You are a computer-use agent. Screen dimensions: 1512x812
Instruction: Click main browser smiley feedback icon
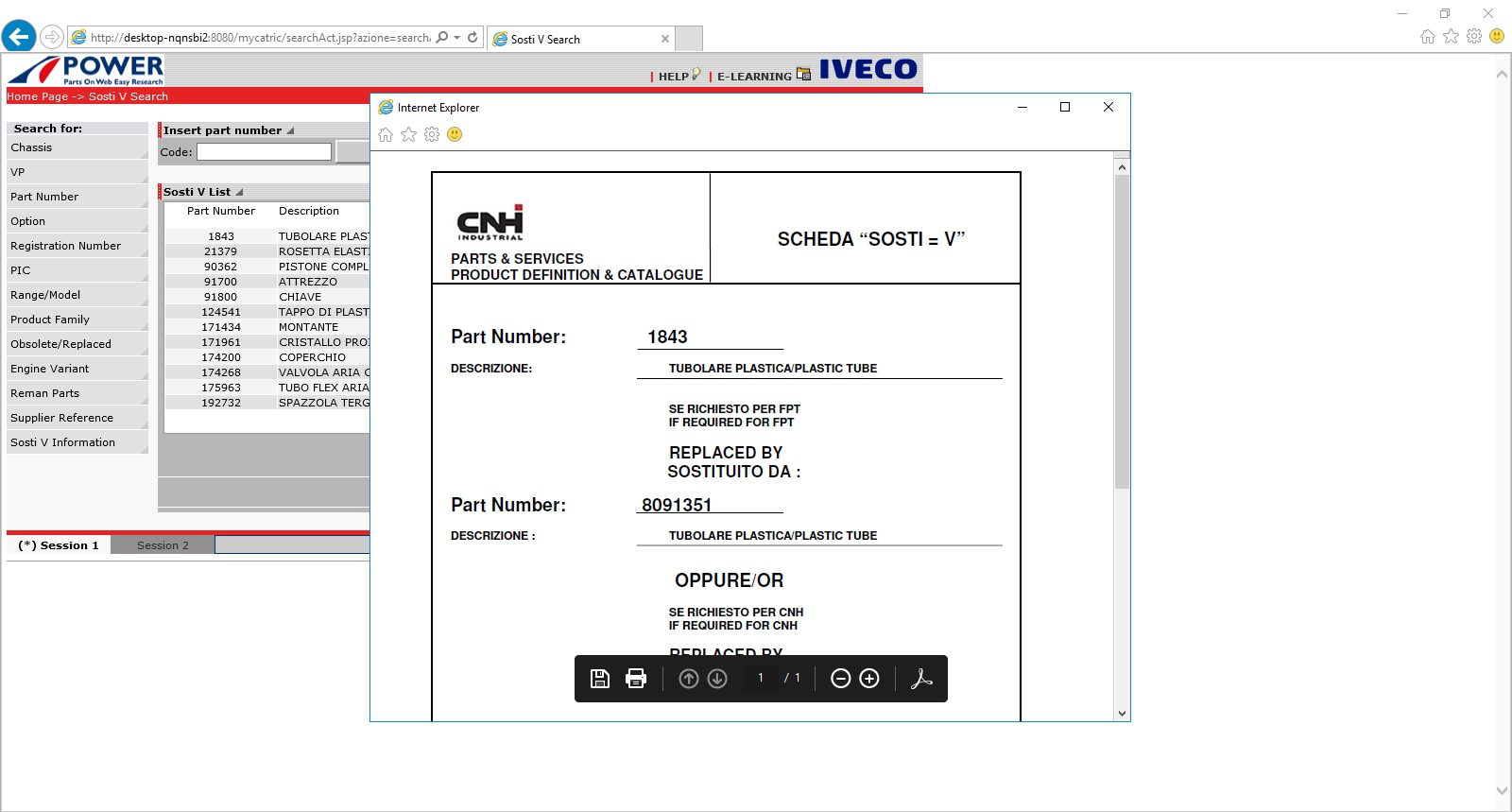click(x=1497, y=36)
